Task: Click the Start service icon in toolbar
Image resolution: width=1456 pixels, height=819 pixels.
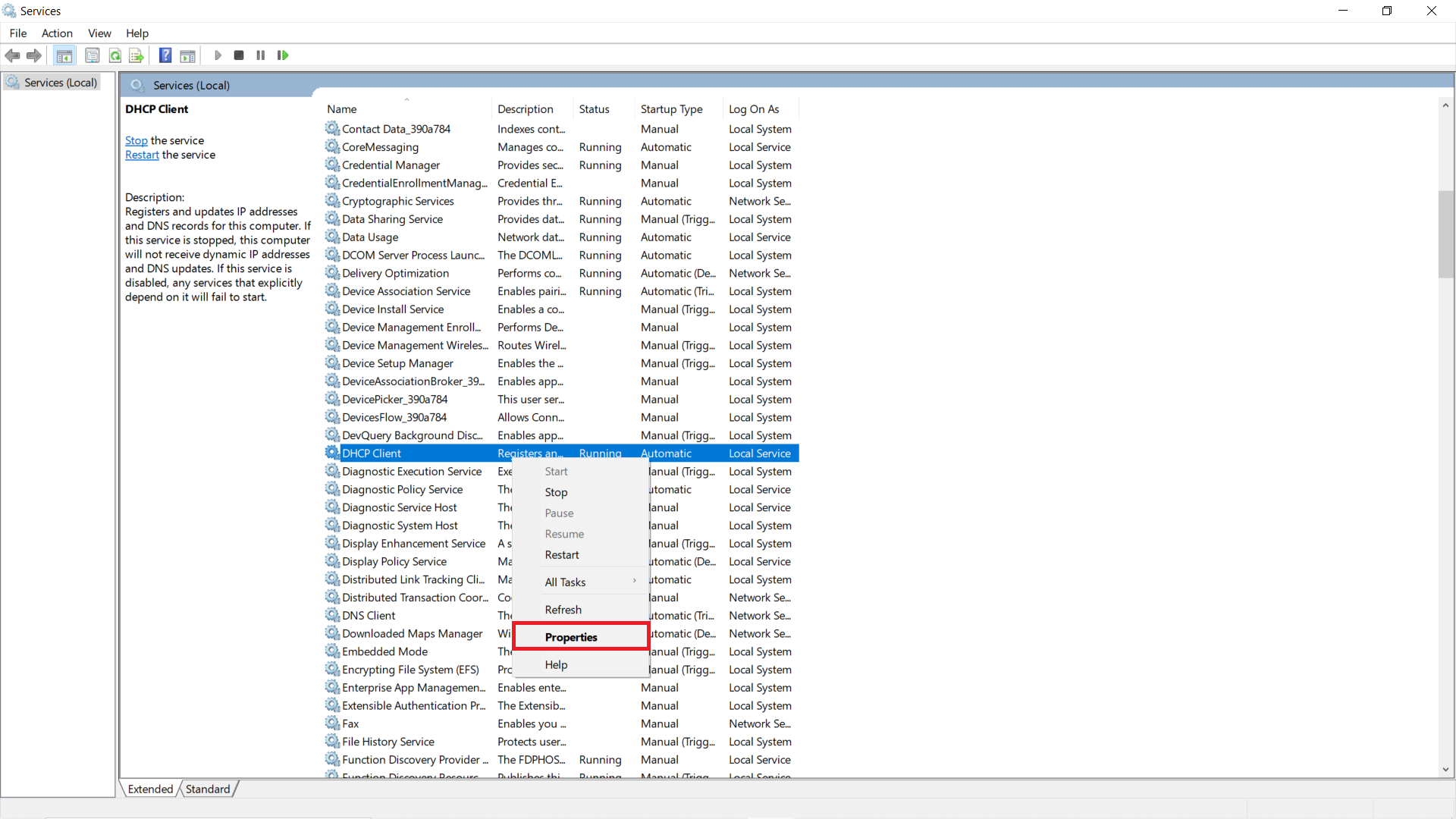Action: click(217, 55)
